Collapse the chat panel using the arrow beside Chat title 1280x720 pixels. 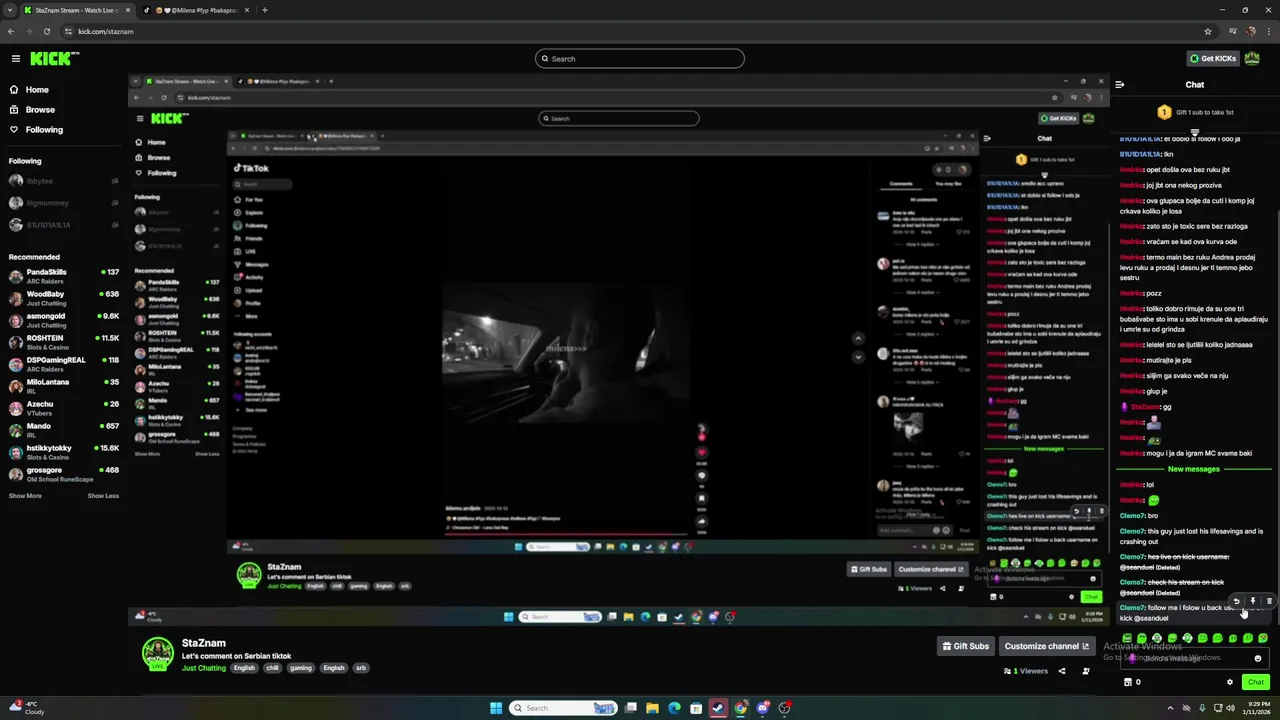tap(1120, 85)
